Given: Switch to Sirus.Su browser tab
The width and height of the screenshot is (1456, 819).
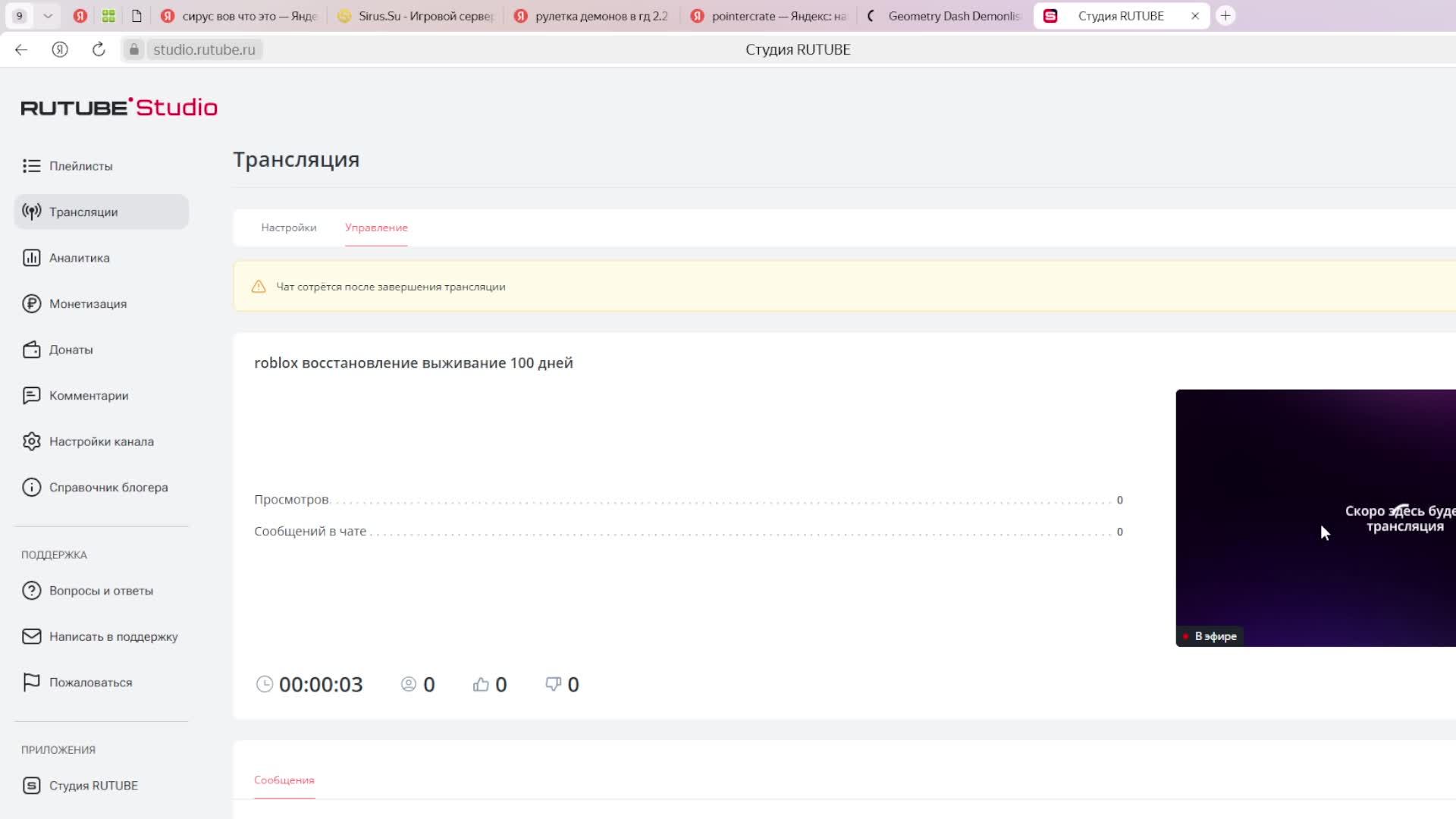Looking at the screenshot, I should click(416, 16).
